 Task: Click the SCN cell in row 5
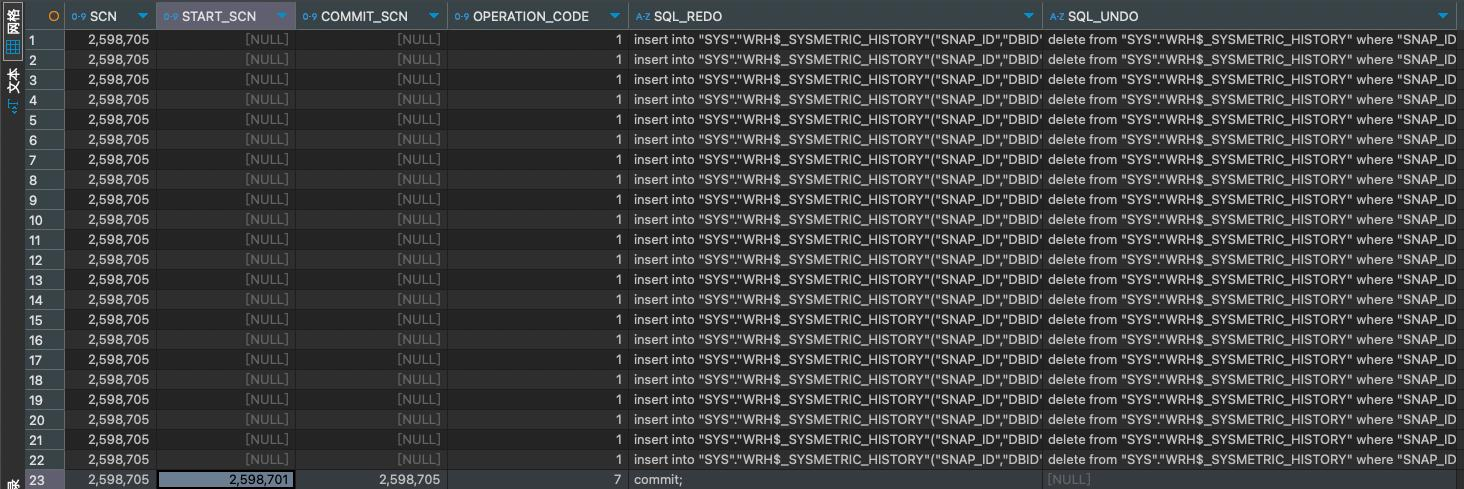[110, 120]
